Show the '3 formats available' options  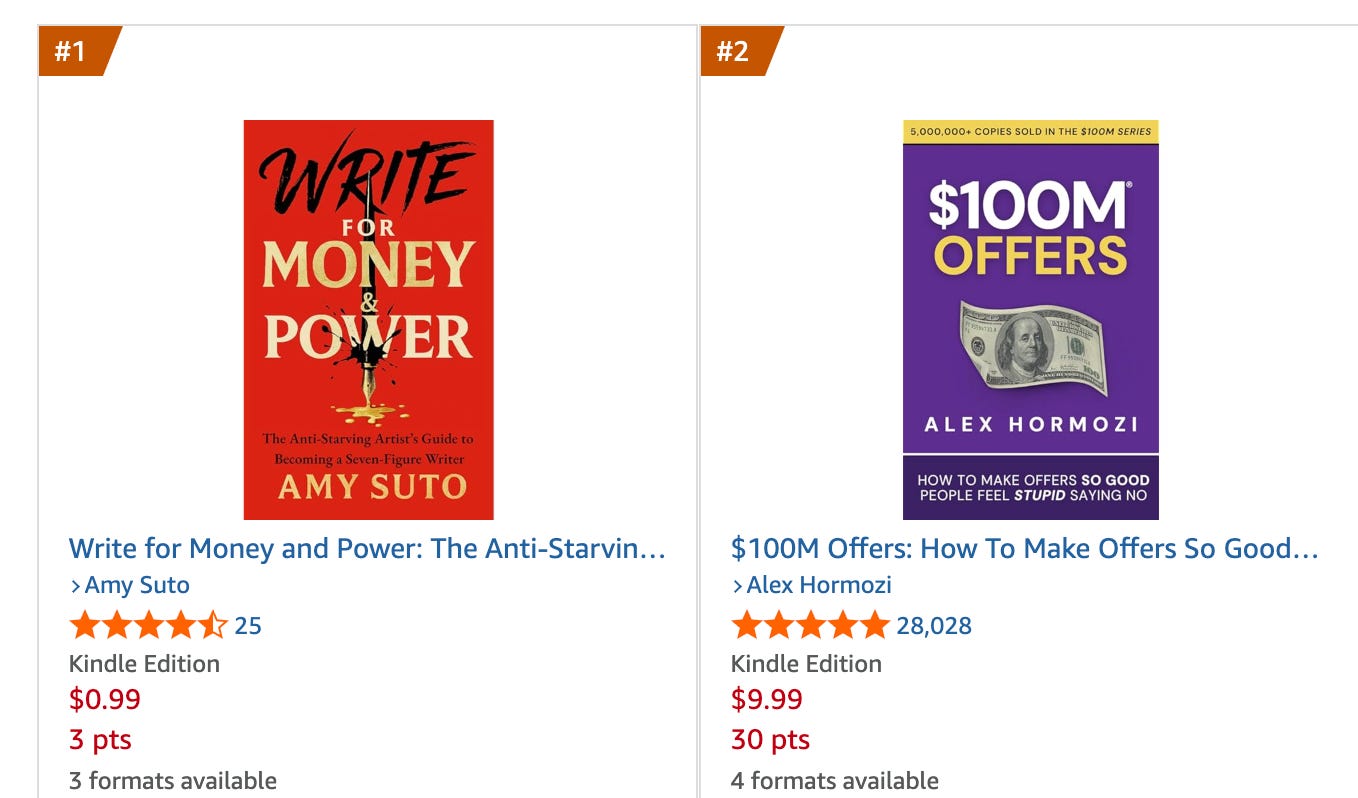click(173, 780)
